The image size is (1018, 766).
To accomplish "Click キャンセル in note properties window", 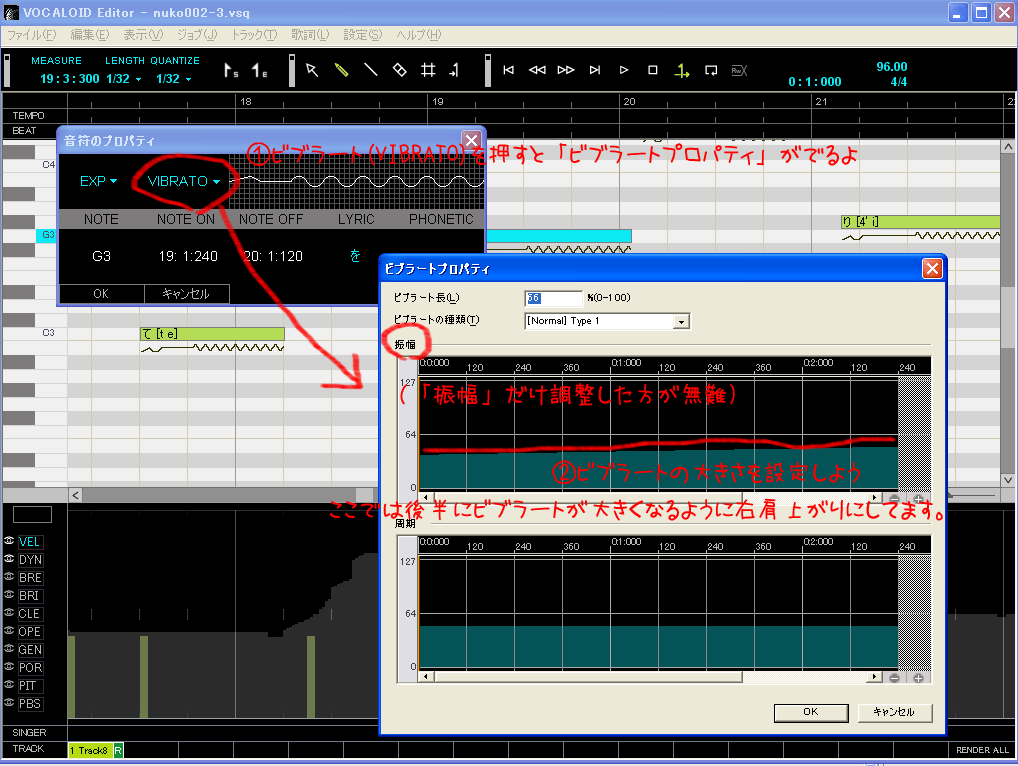I will [186, 293].
